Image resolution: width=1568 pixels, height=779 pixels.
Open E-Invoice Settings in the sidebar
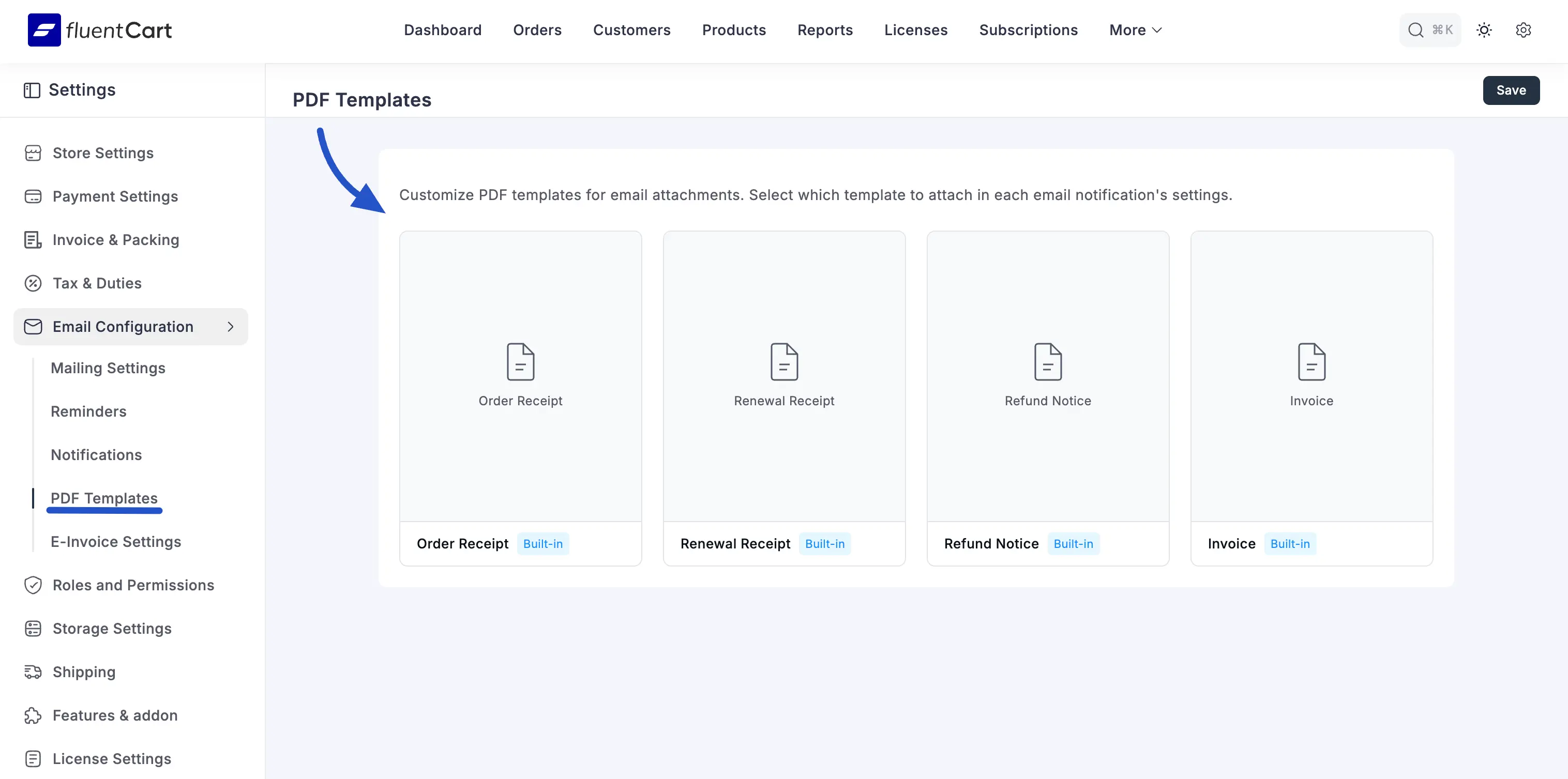pos(116,542)
